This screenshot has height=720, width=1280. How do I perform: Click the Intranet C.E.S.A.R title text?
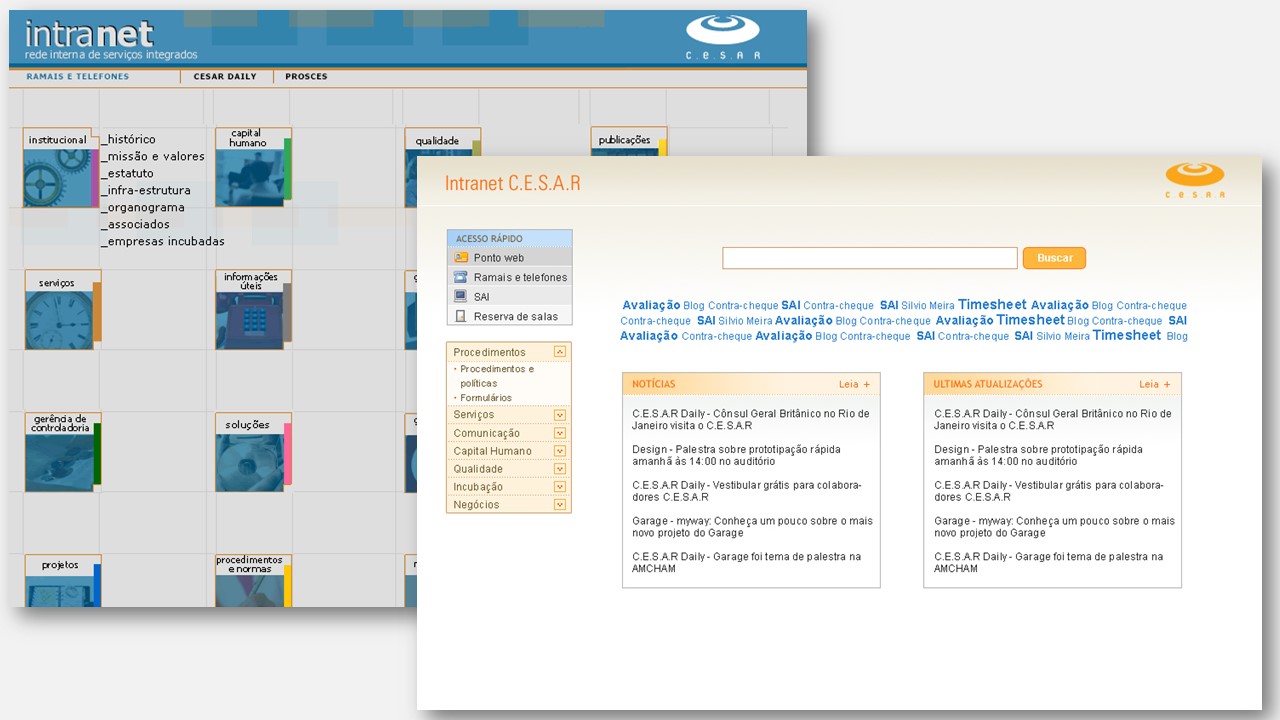coord(512,183)
